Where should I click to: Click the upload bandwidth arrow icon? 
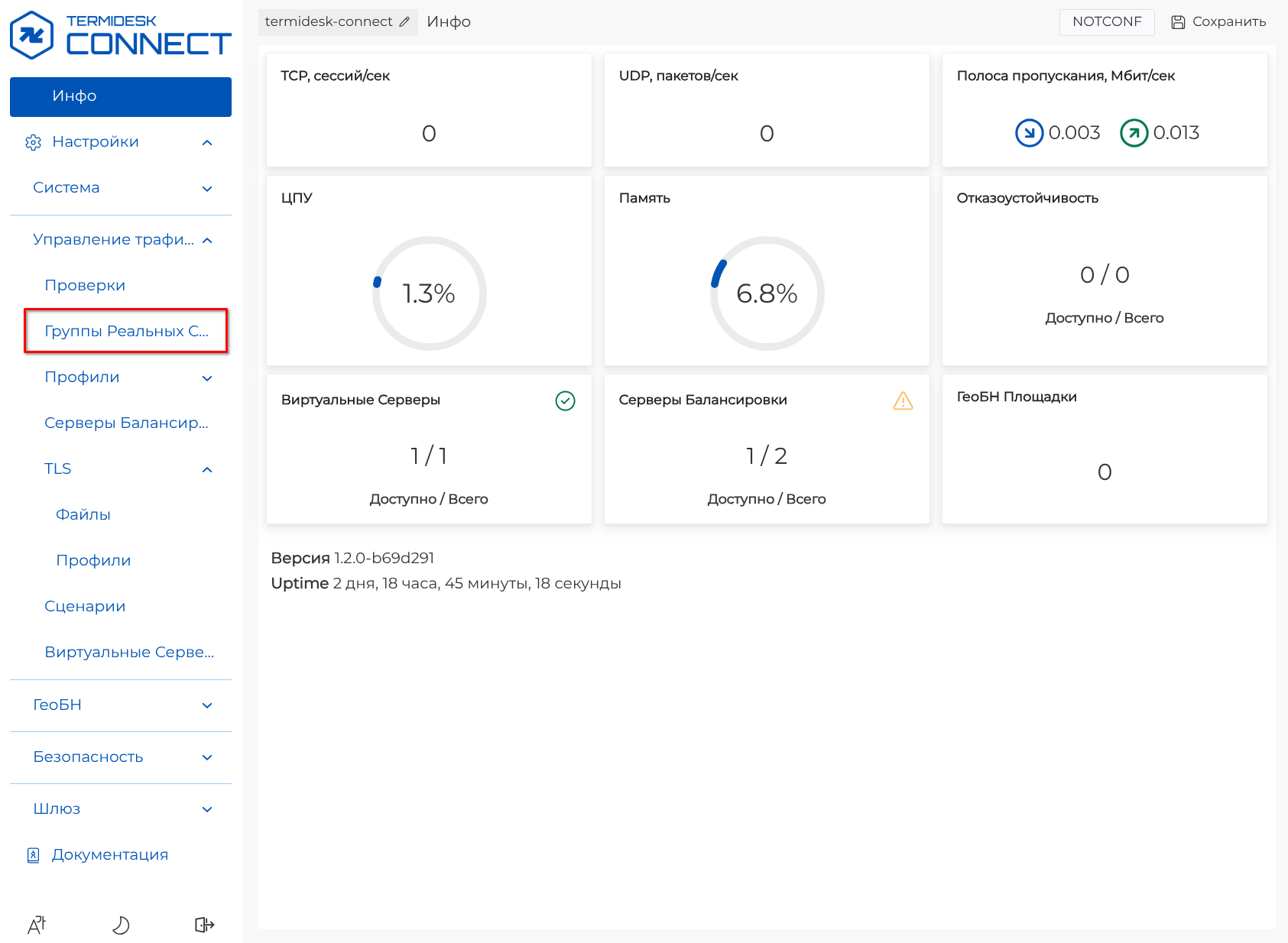click(1134, 133)
